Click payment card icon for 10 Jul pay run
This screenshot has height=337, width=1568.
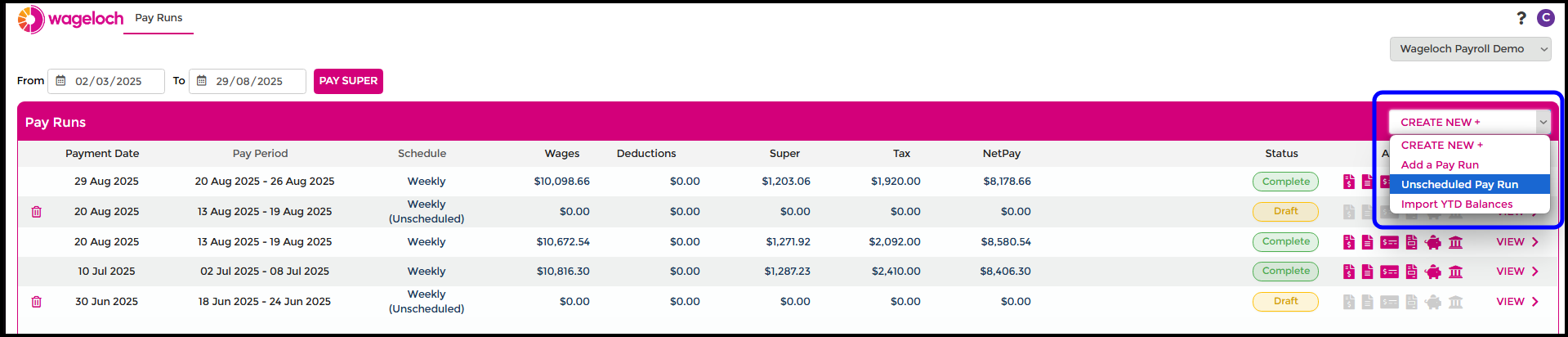pos(1389,272)
